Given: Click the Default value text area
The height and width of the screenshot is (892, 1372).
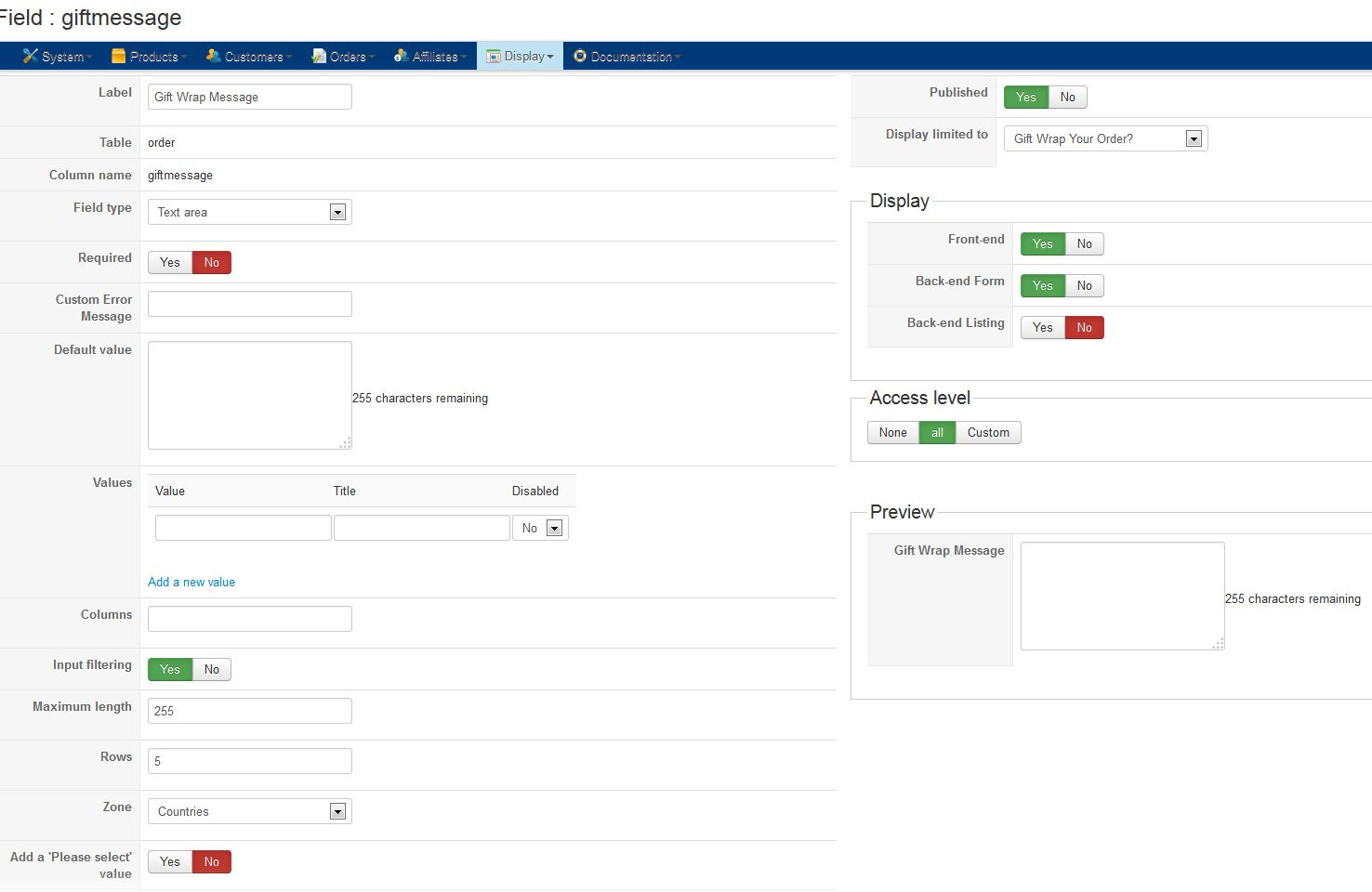Looking at the screenshot, I should coord(250,396).
